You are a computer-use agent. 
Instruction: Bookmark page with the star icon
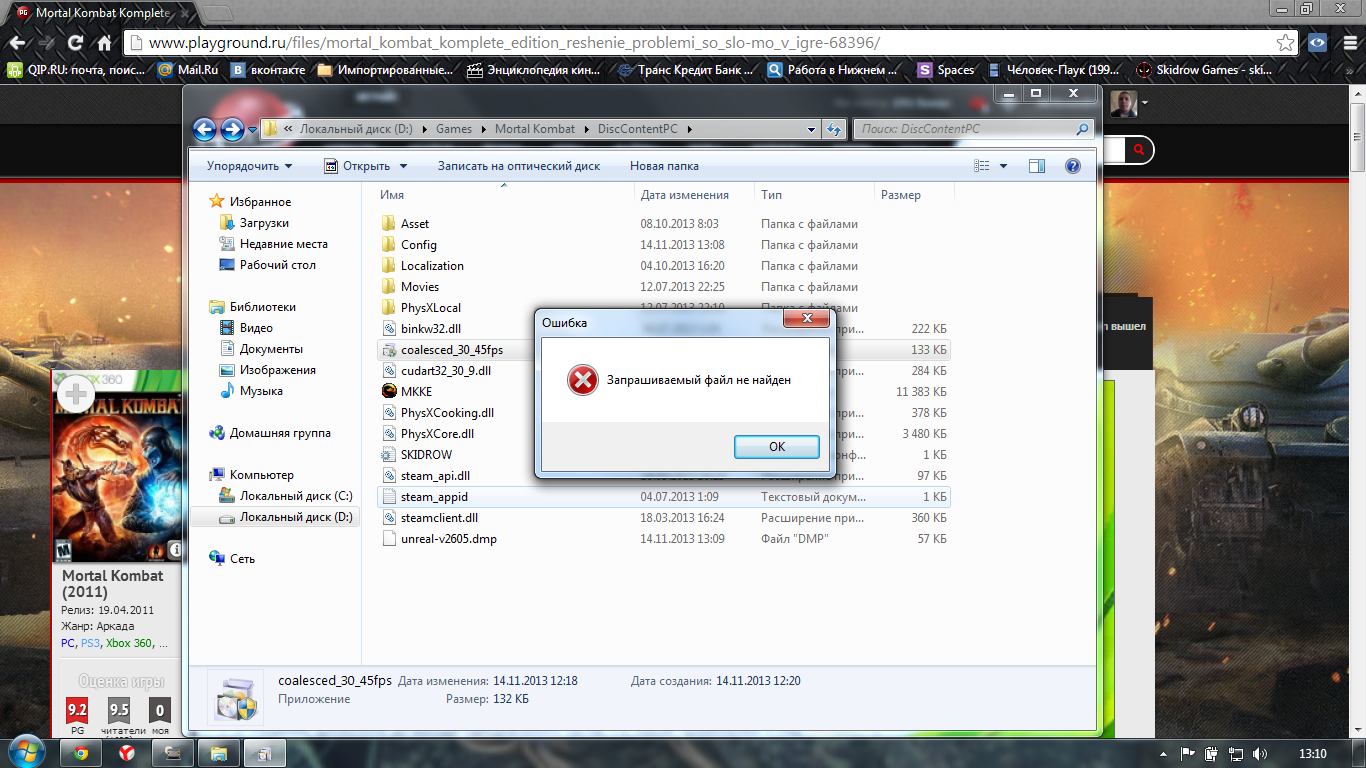click(x=1286, y=43)
